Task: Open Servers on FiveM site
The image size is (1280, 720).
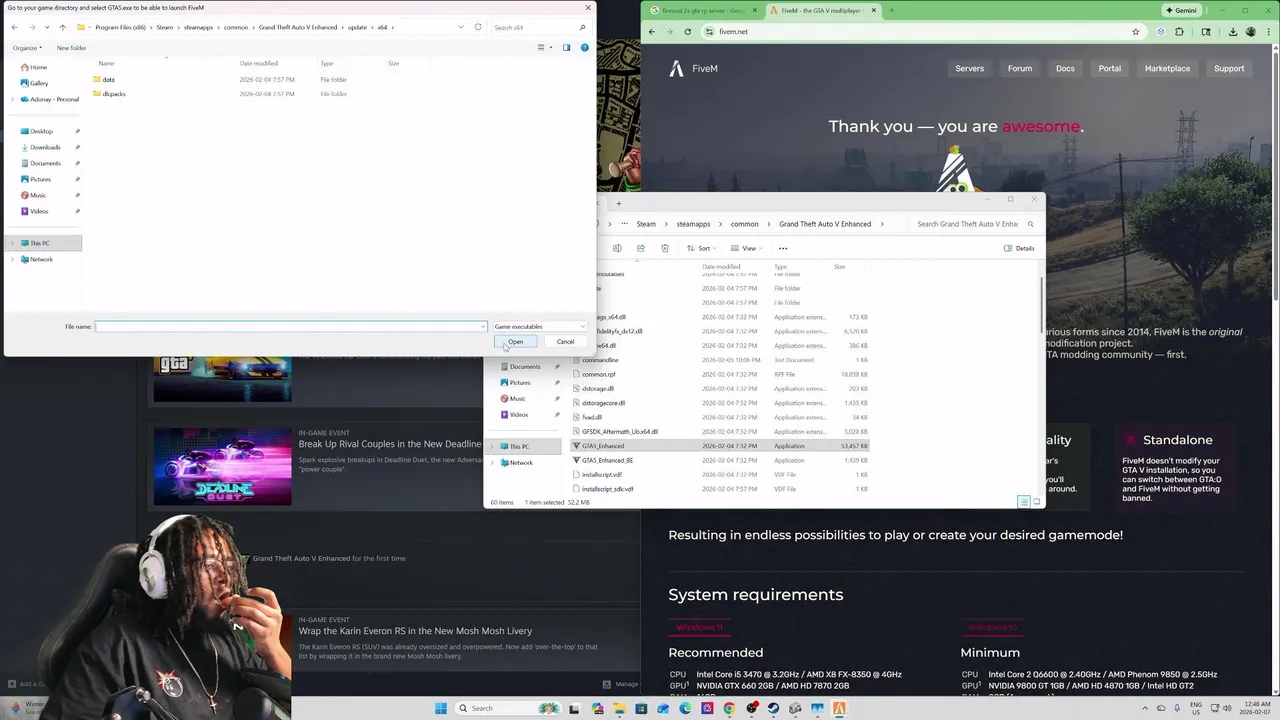Action: [969, 68]
